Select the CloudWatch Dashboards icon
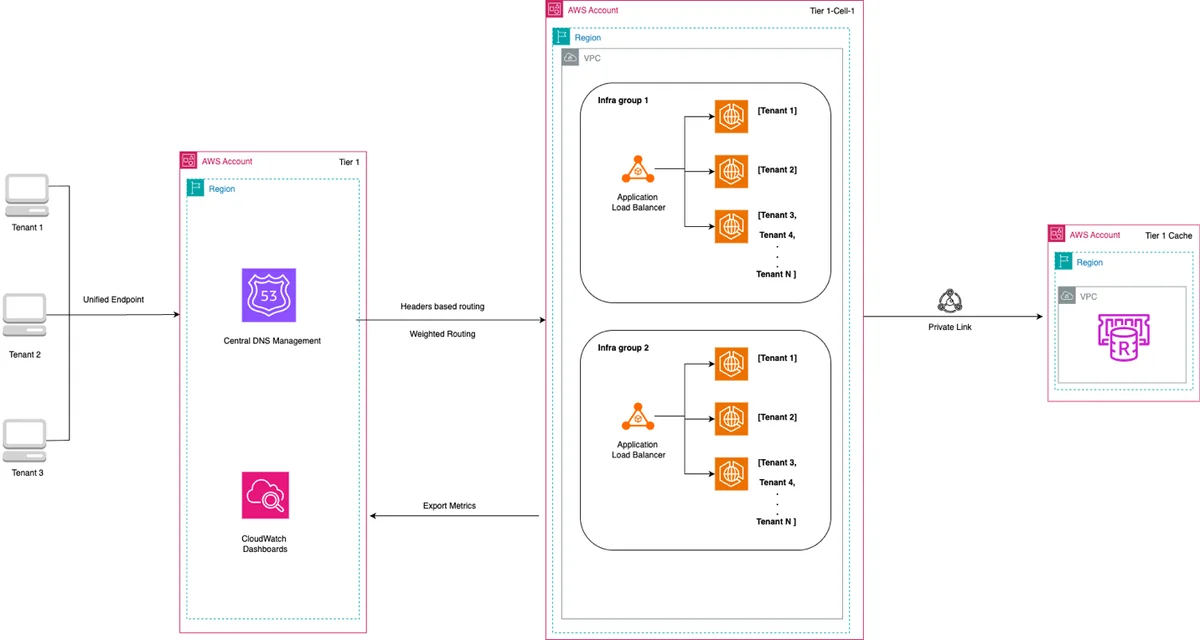The width and height of the screenshot is (1200, 640). point(265,496)
